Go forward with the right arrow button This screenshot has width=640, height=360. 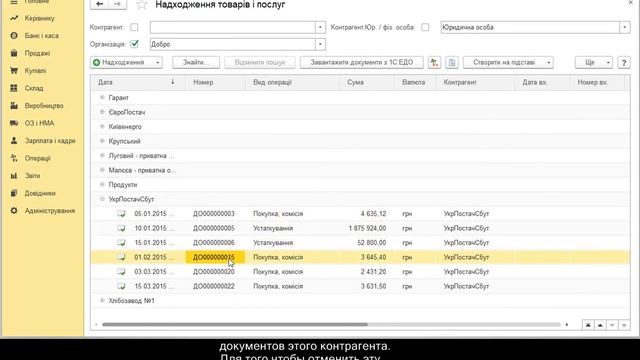118,4
